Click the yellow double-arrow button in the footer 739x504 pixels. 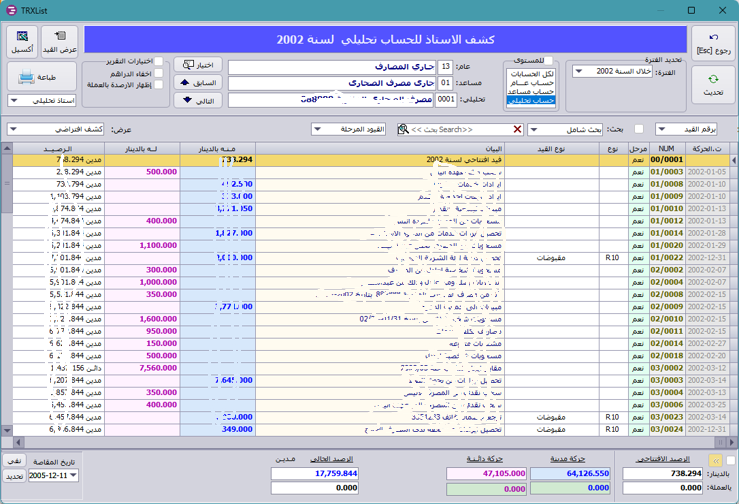click(715, 461)
